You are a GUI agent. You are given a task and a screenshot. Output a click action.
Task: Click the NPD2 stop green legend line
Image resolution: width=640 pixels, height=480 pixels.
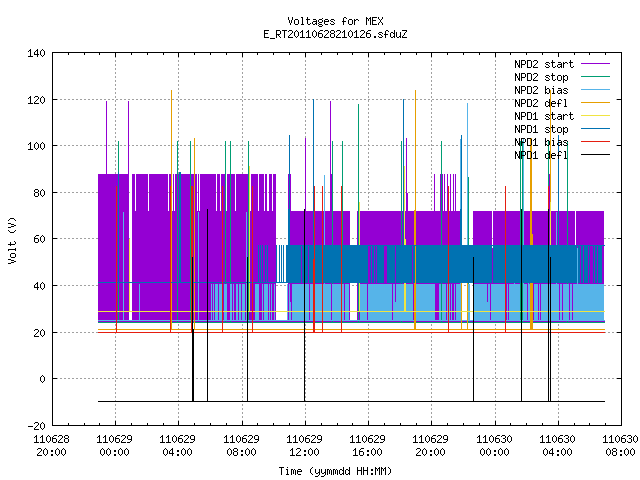pyautogui.click(x=595, y=77)
